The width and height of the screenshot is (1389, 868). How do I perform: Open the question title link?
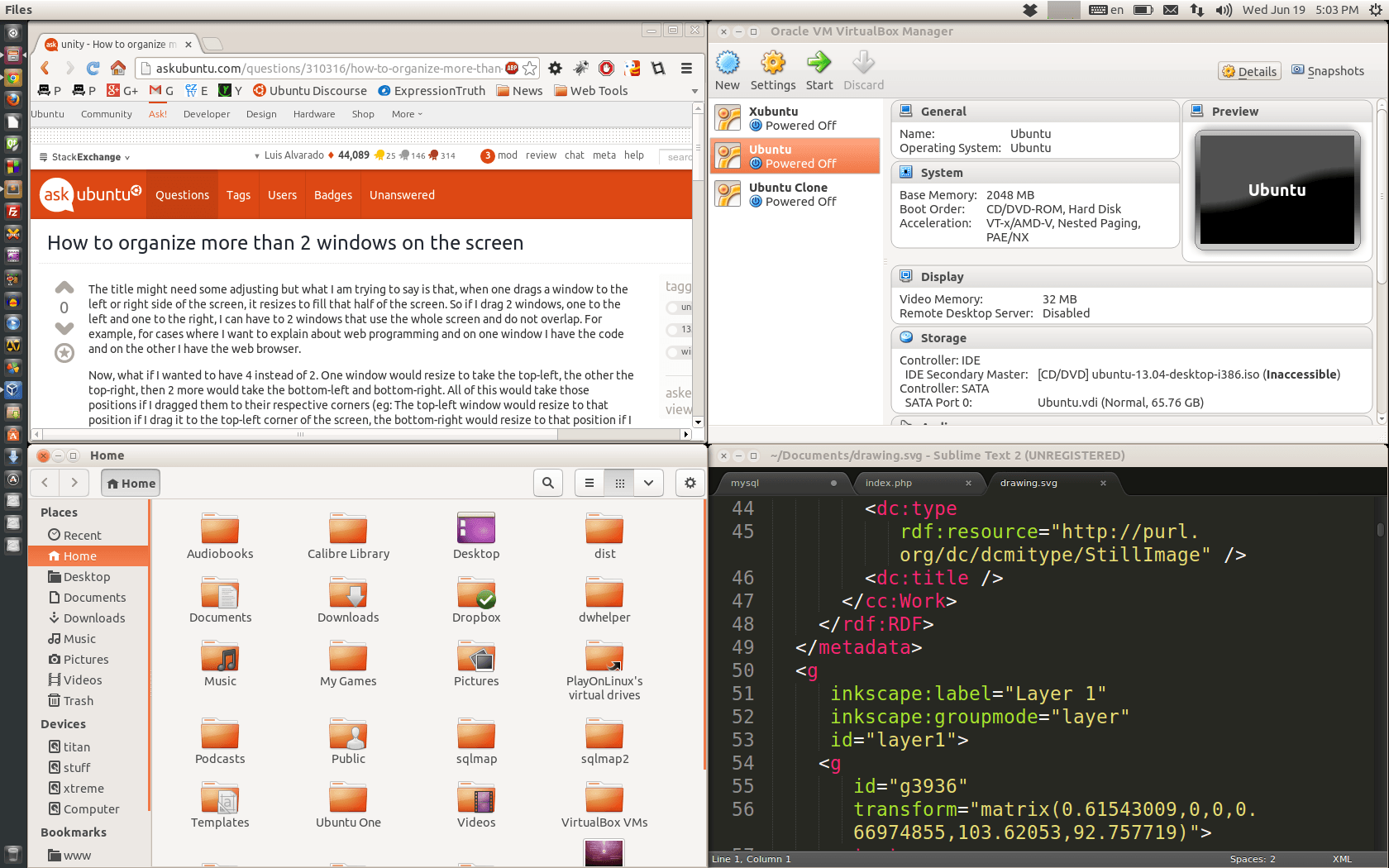coord(285,243)
